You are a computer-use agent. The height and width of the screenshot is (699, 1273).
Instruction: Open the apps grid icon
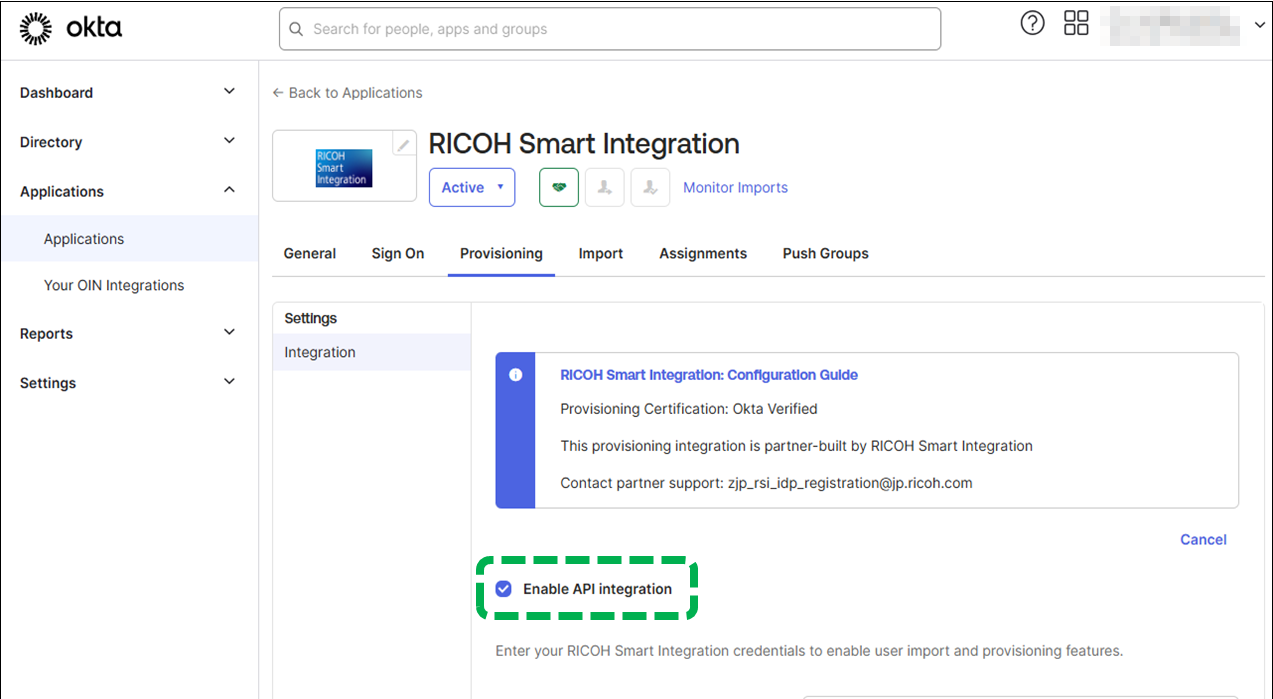point(1076,24)
